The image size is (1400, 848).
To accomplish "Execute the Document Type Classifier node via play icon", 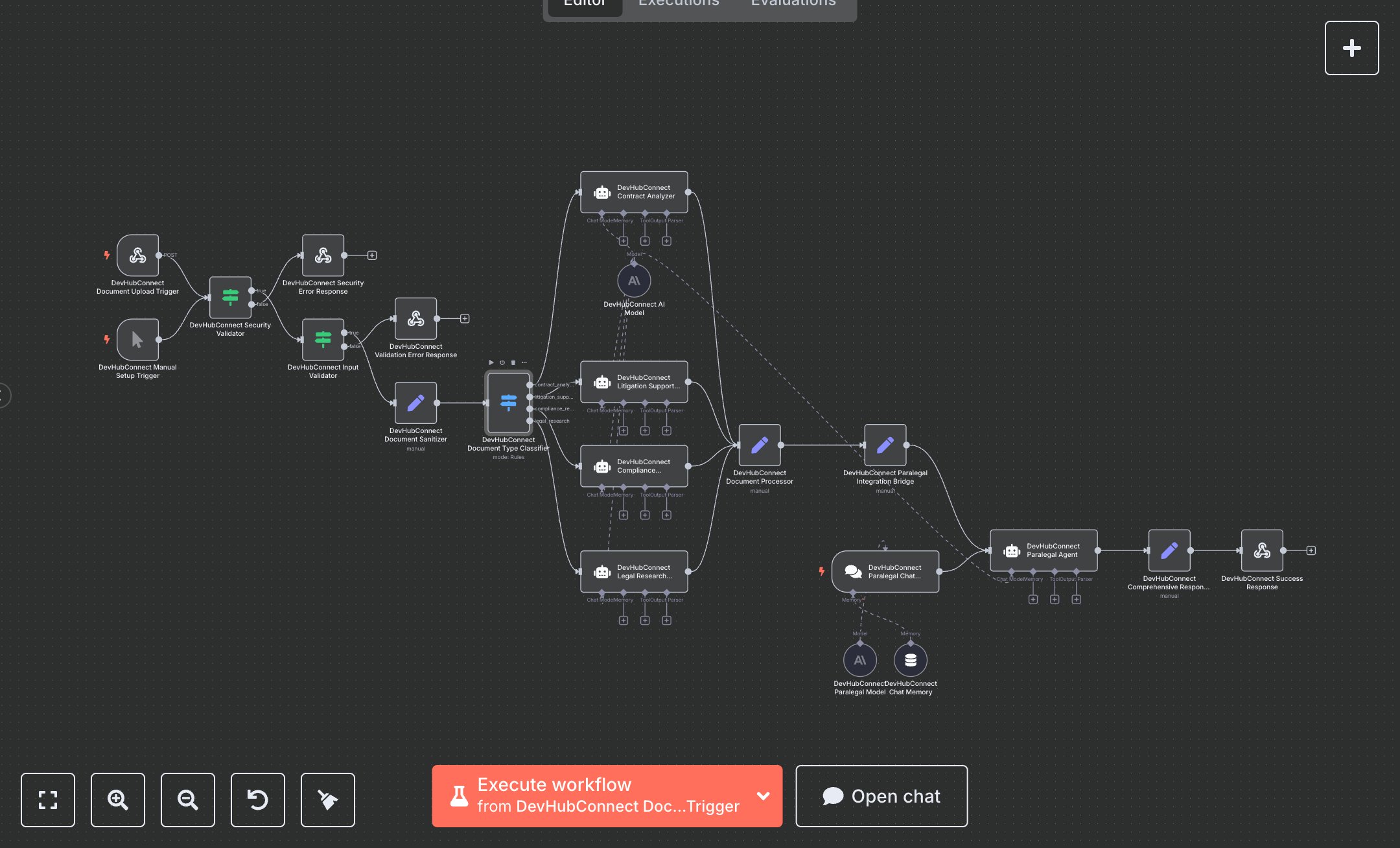I will (x=491, y=362).
